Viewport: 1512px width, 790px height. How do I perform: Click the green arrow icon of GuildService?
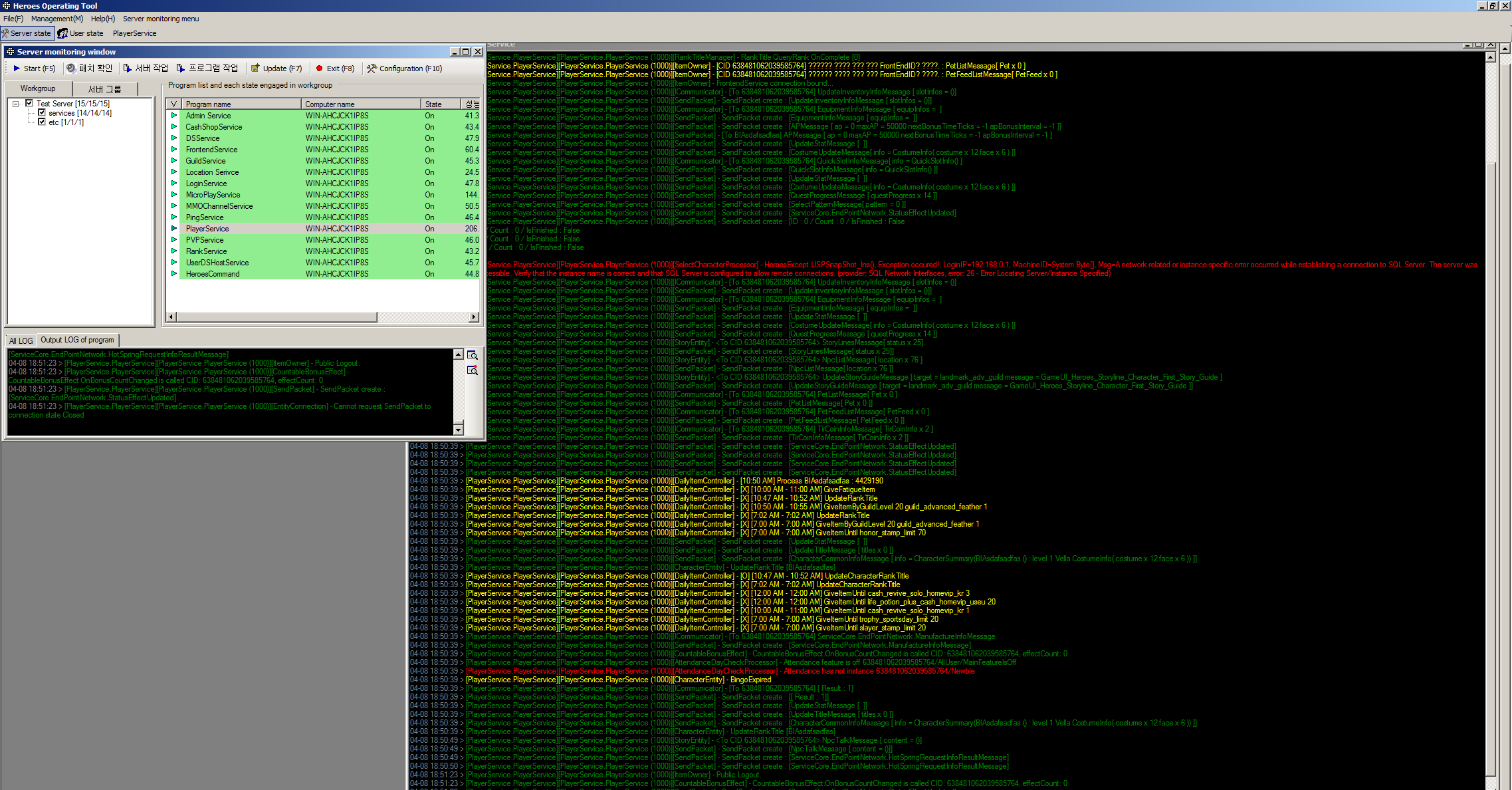[174, 161]
